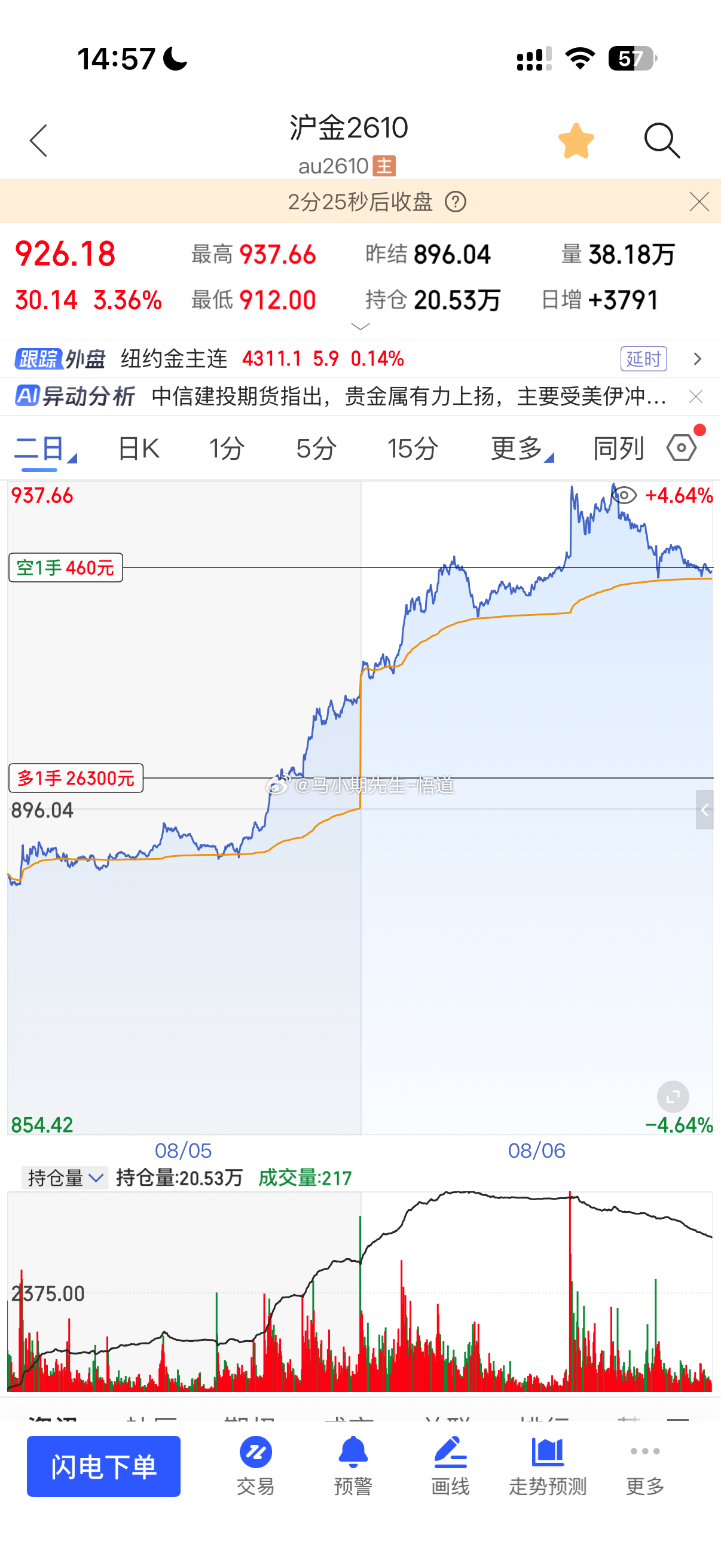This screenshot has height=1568, width=721.
Task: Expand the side panel arrow on chart
Action: (x=704, y=810)
